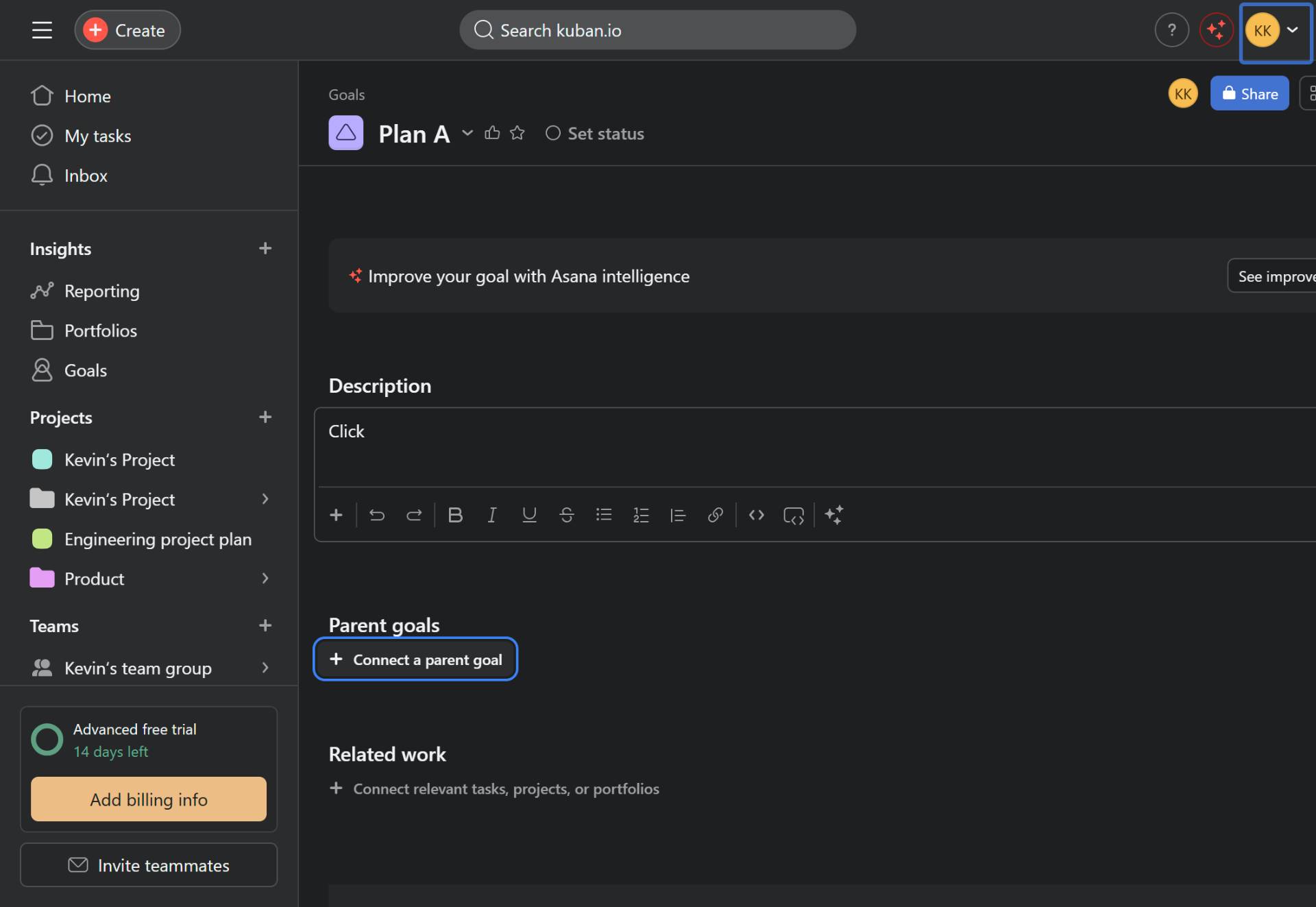Screen dimensions: 1316x907
Task: Open the KK account dropdown menu
Action: click(x=1274, y=31)
